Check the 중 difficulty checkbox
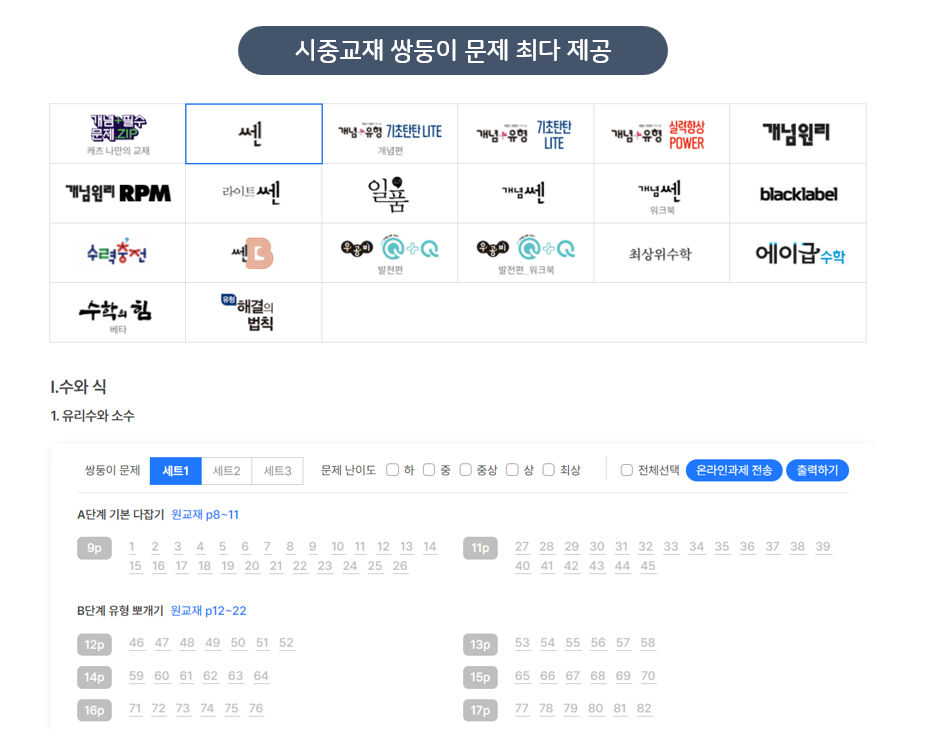Screen dimensions: 927x739 [x=429, y=470]
